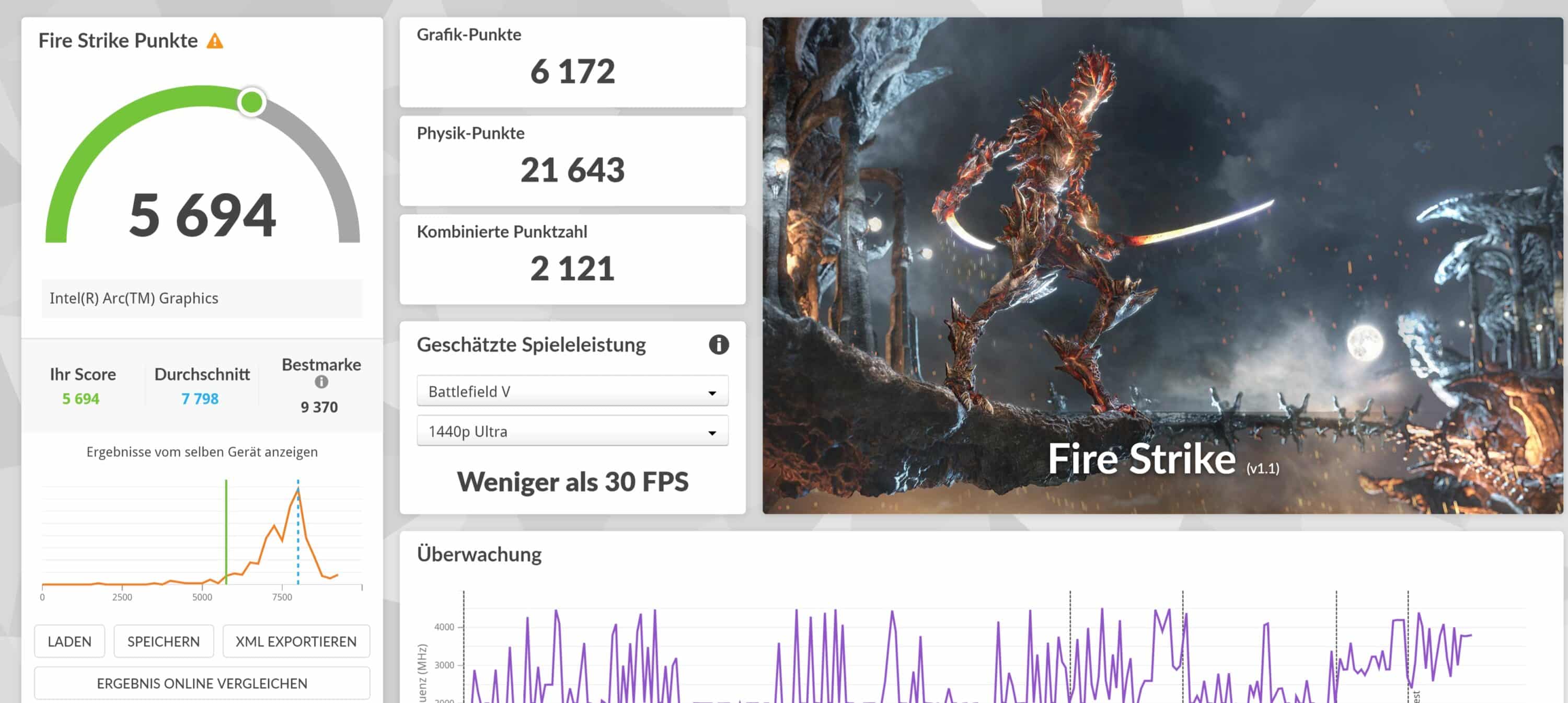Click the Physik-Punkte score card

click(572, 160)
